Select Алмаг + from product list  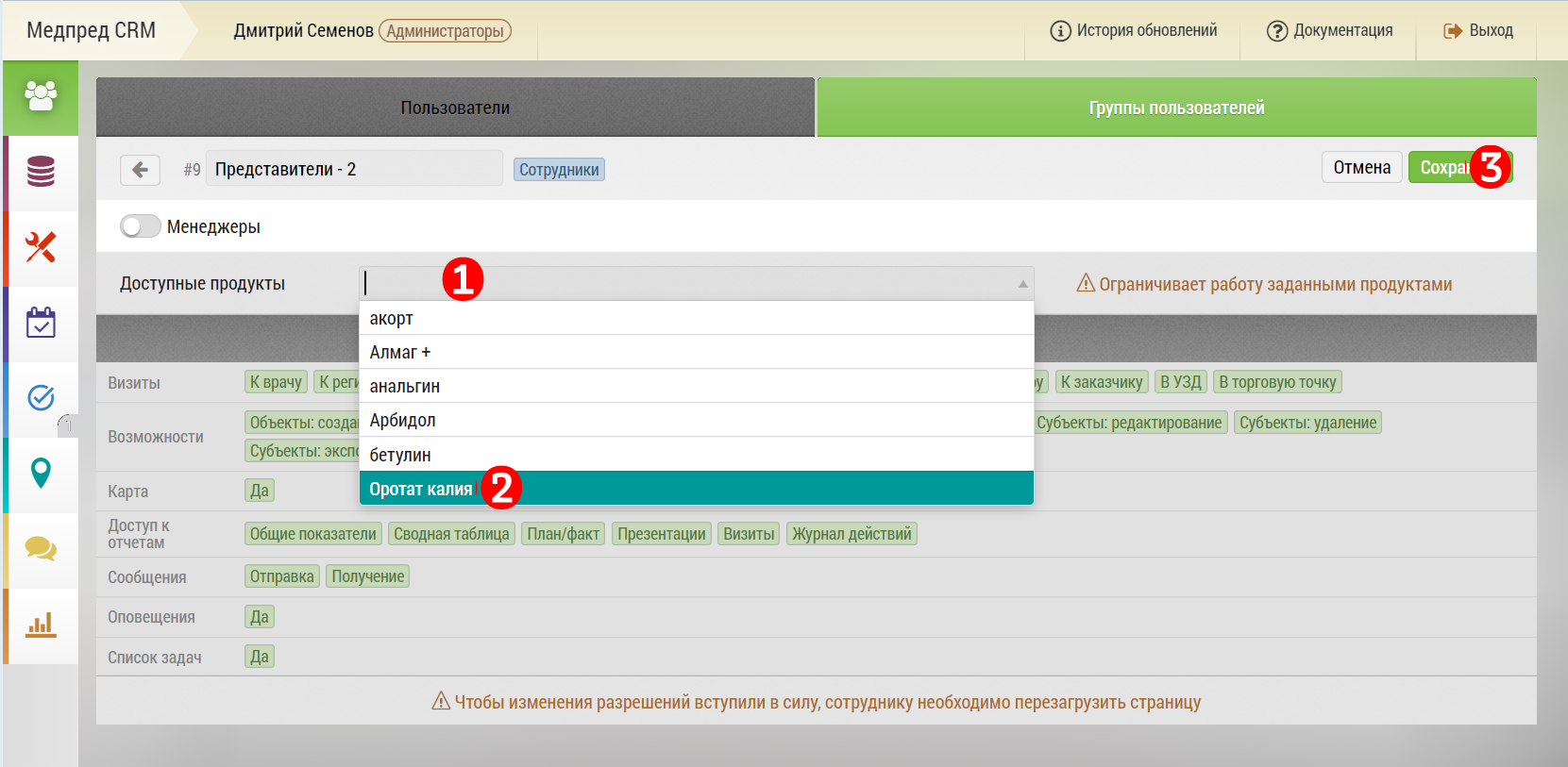[x=697, y=352]
